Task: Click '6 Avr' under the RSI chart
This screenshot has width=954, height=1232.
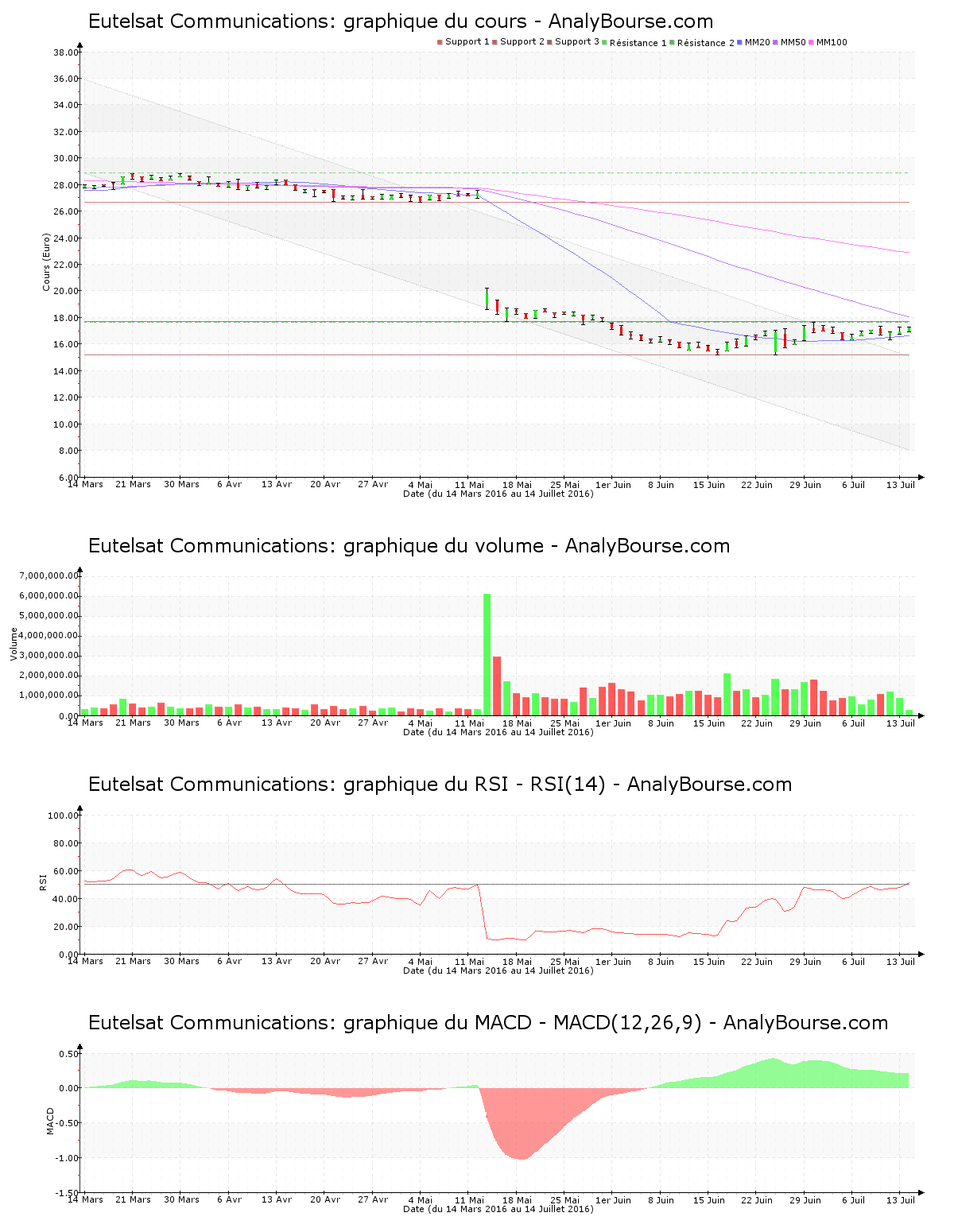Action: (x=229, y=962)
